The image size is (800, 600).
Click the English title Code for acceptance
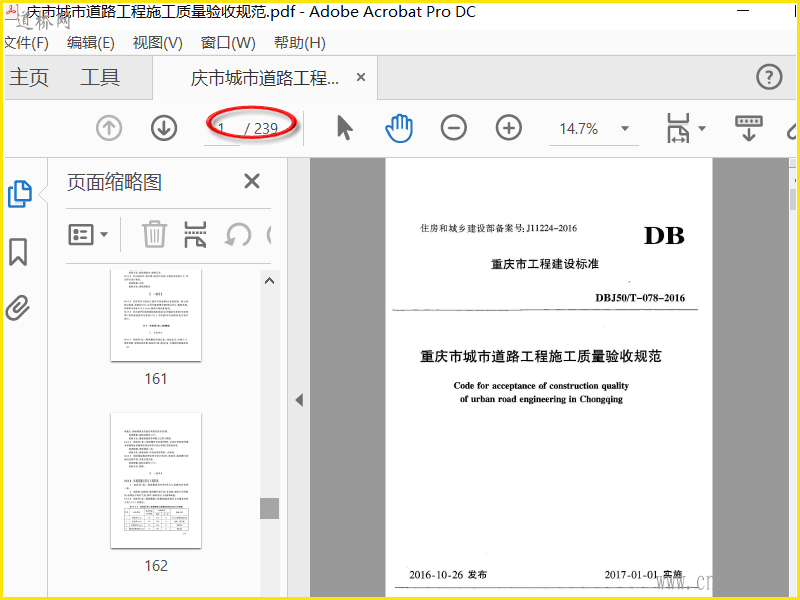point(541,392)
